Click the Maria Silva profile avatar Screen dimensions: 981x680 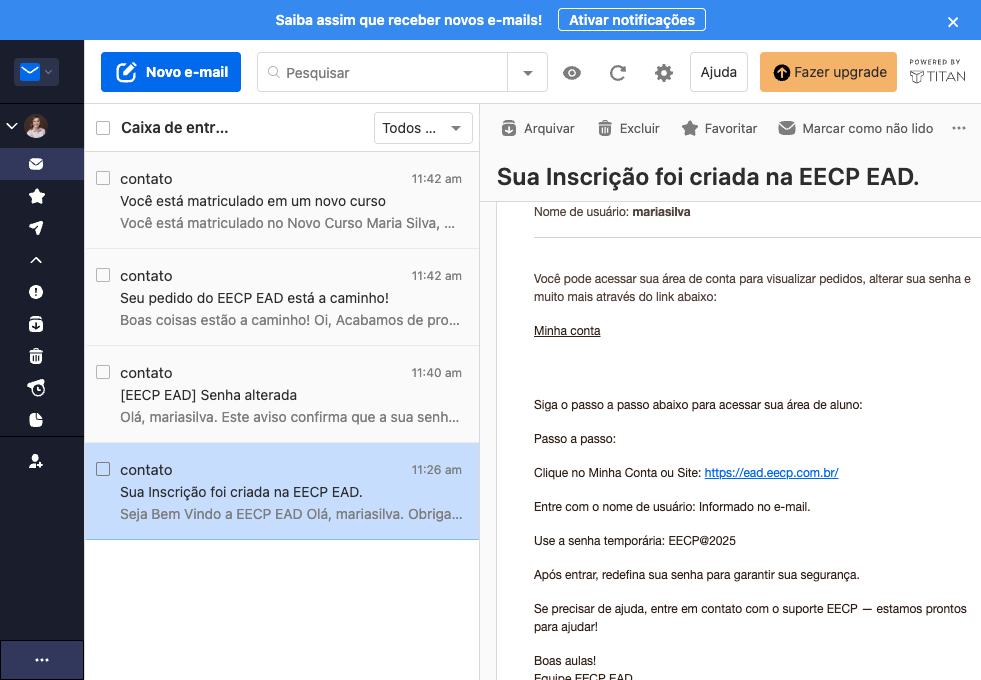[36, 126]
